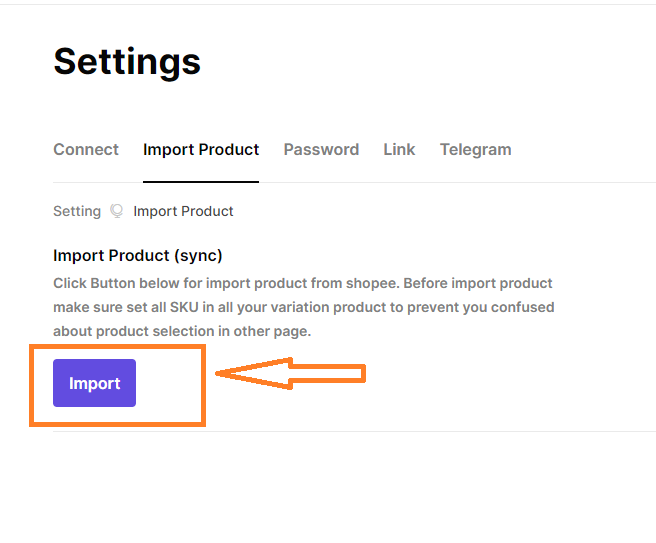Click the word SKU in the description

click(x=184, y=307)
